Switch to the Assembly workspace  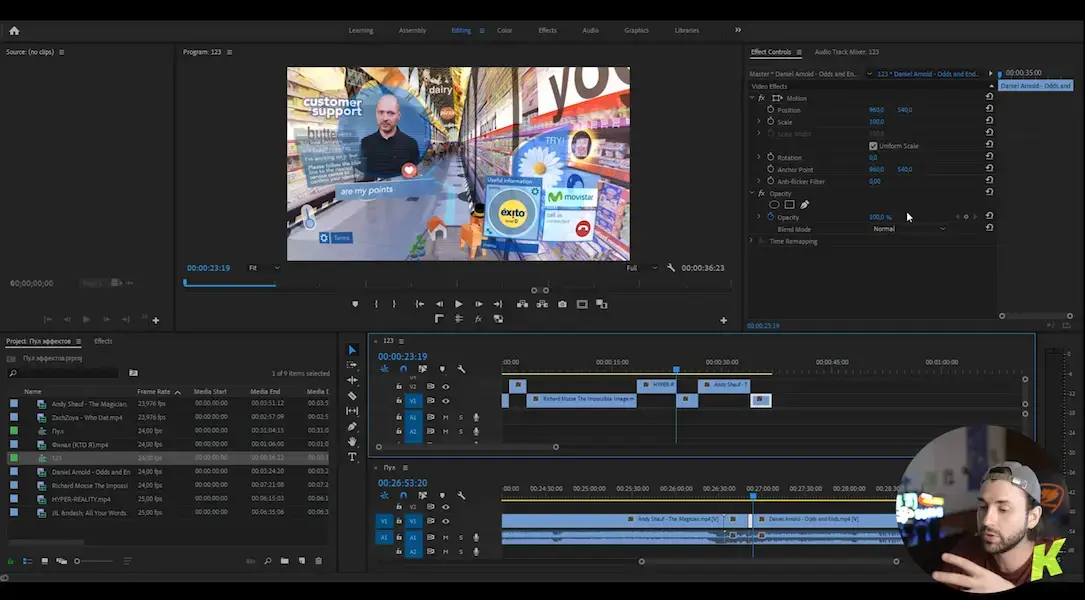point(412,30)
